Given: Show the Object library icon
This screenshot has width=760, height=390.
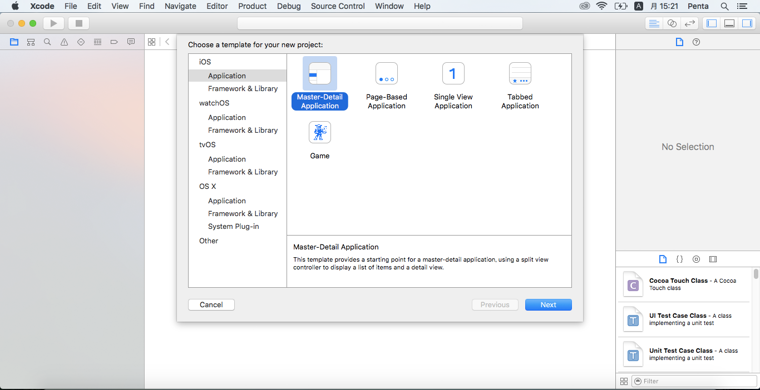Looking at the screenshot, I should 696,259.
